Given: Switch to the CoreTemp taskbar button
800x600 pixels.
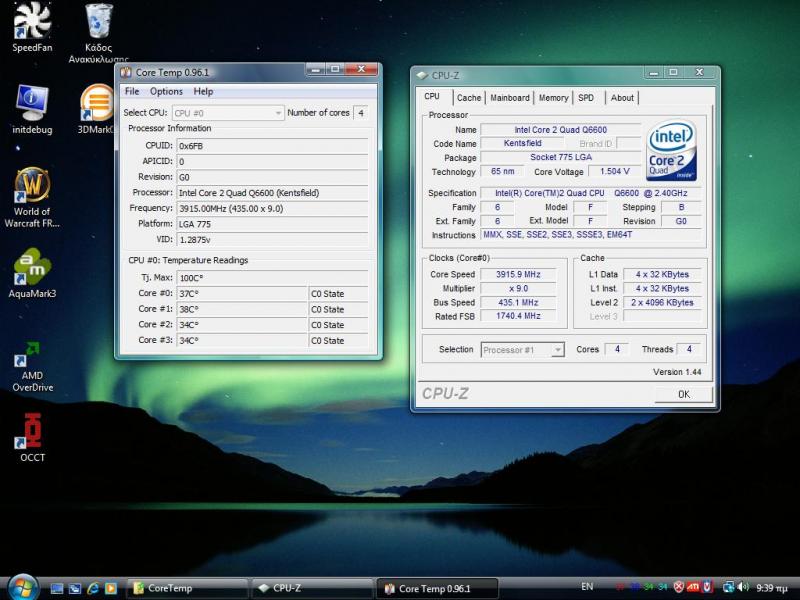Looking at the screenshot, I should (187, 588).
